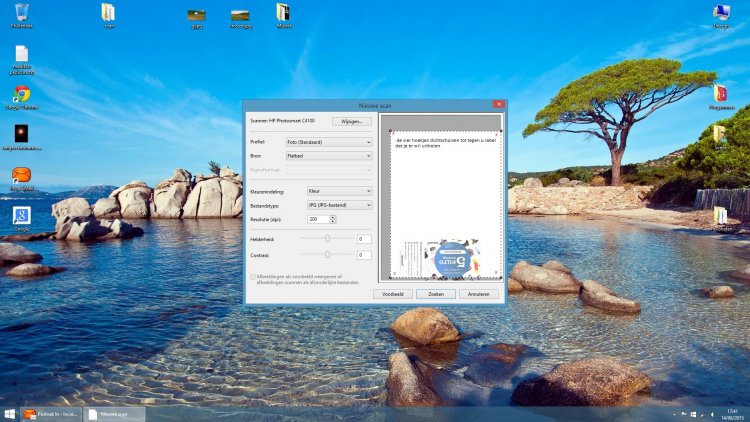Click the Wijzigen scanner button

click(x=352, y=121)
